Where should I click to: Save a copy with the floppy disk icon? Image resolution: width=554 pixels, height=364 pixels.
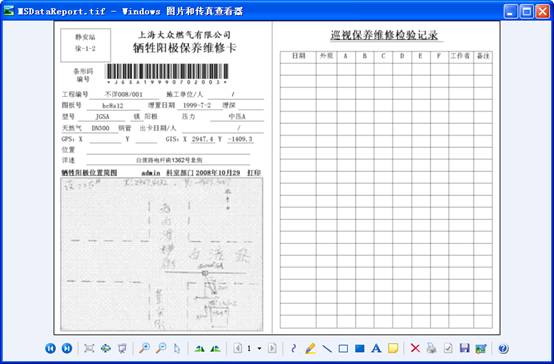(465, 348)
